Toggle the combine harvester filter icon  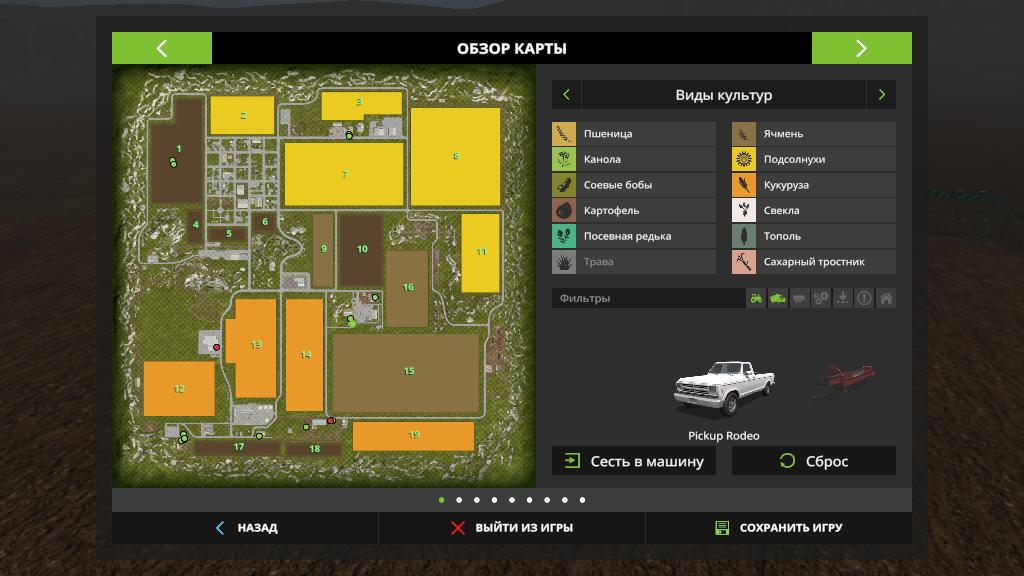coord(777,298)
